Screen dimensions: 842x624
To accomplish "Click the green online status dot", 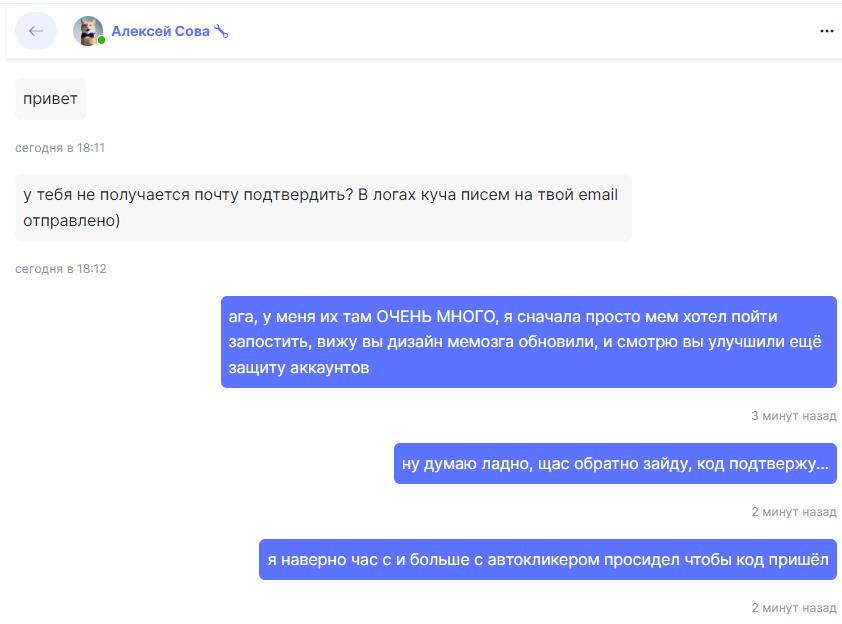I will (x=101, y=40).
